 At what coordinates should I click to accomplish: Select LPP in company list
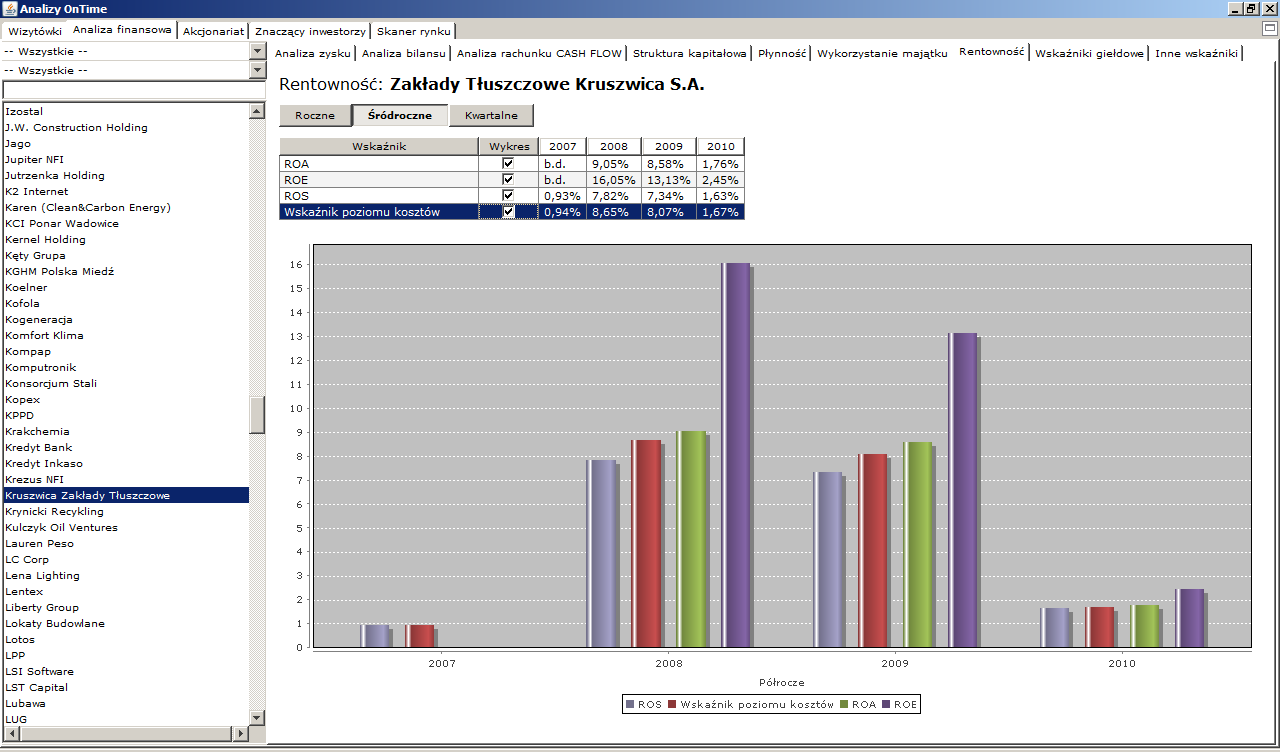coord(125,655)
